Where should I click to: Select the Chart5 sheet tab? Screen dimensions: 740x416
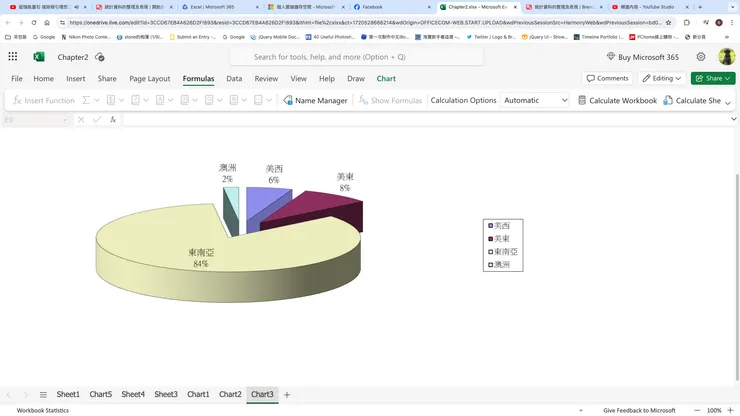pos(101,394)
